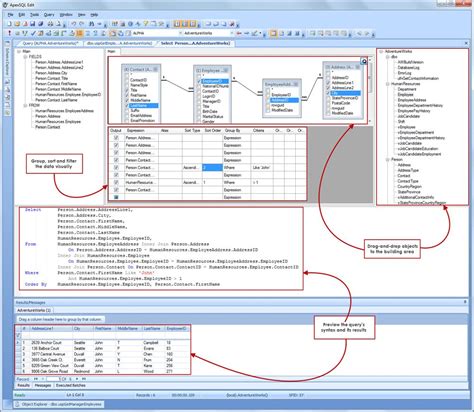
Task: Collapse the Person schema node in right tree
Action: (x=388, y=159)
